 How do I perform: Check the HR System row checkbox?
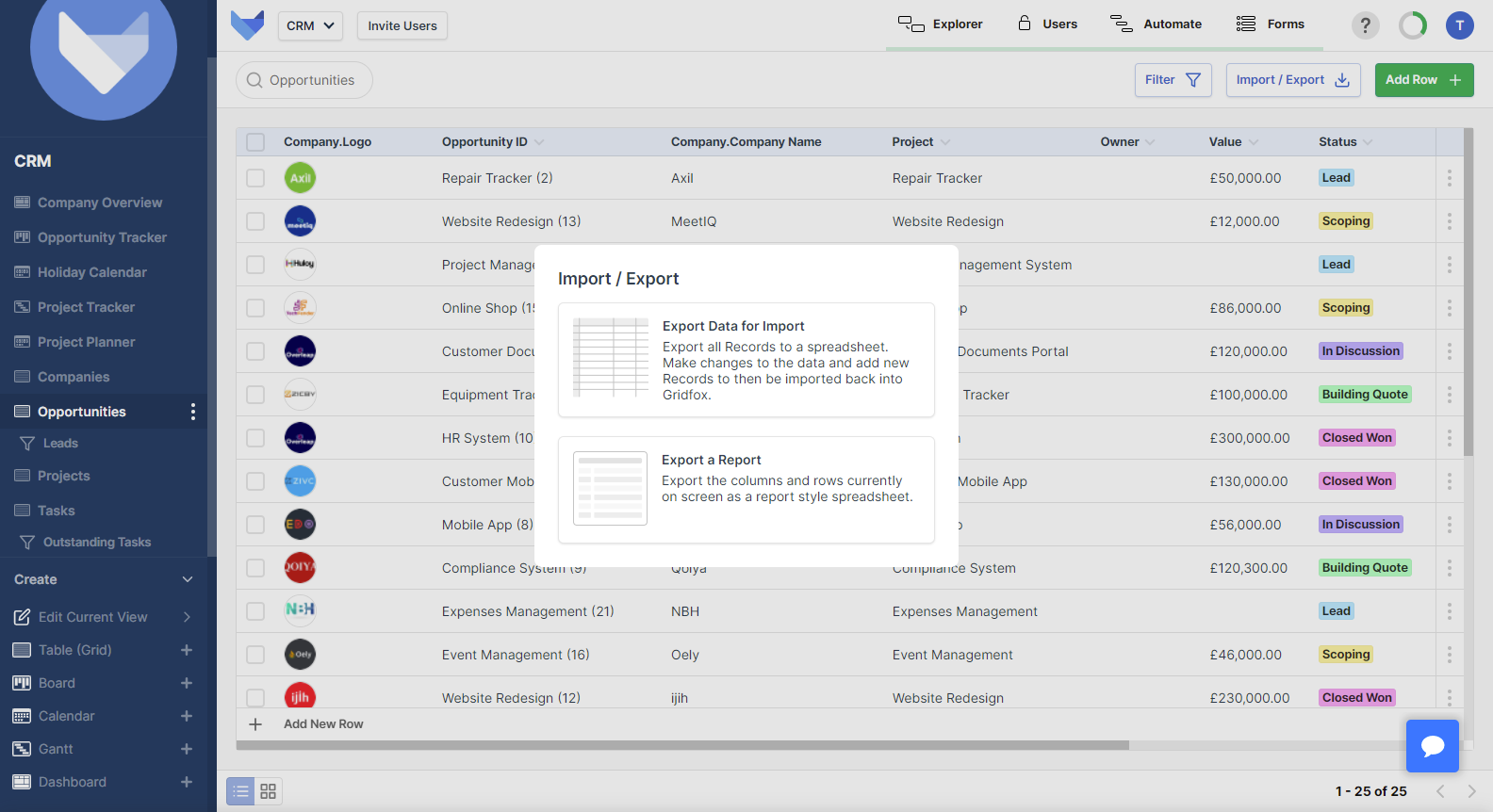255,438
